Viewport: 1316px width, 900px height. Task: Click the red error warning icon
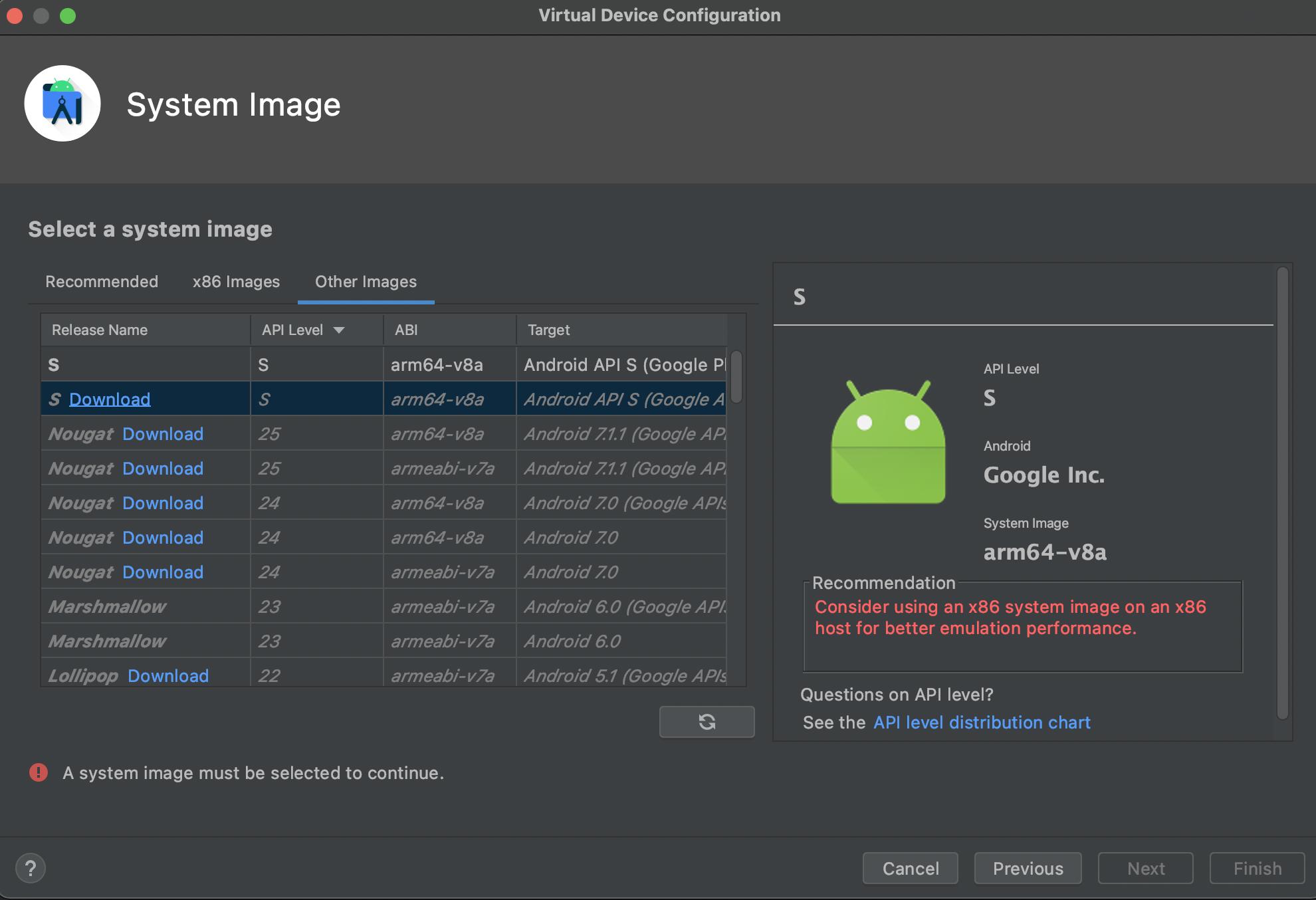coord(39,772)
